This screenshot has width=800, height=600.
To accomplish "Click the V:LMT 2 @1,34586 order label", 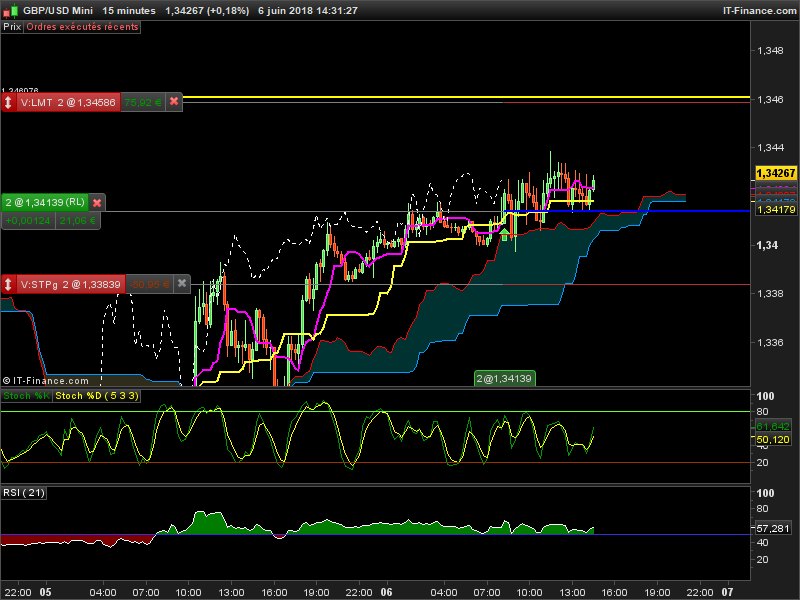I will (68, 103).
